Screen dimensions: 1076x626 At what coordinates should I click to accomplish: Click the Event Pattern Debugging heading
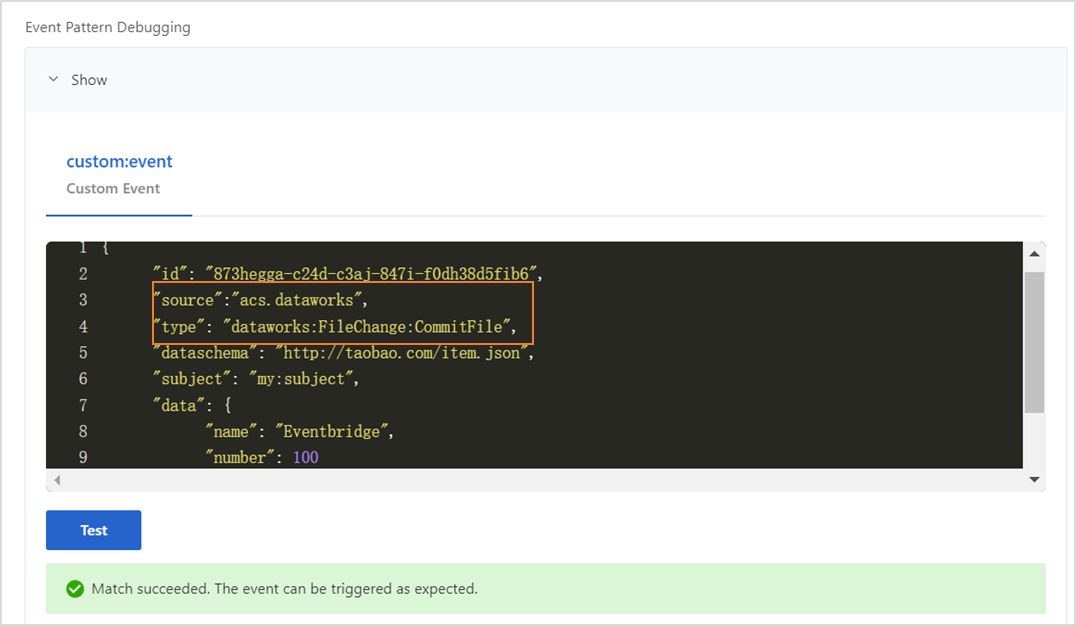coord(108,27)
